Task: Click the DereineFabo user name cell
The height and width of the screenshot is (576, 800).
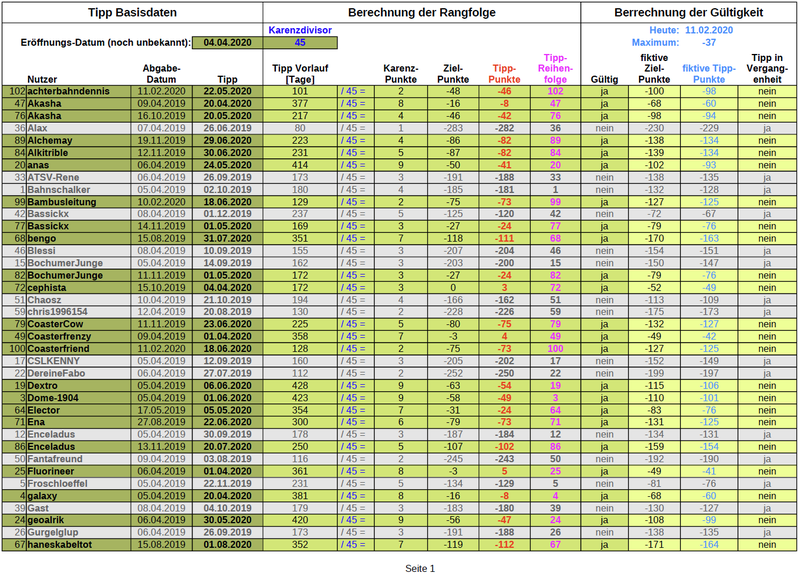Action: [79, 373]
